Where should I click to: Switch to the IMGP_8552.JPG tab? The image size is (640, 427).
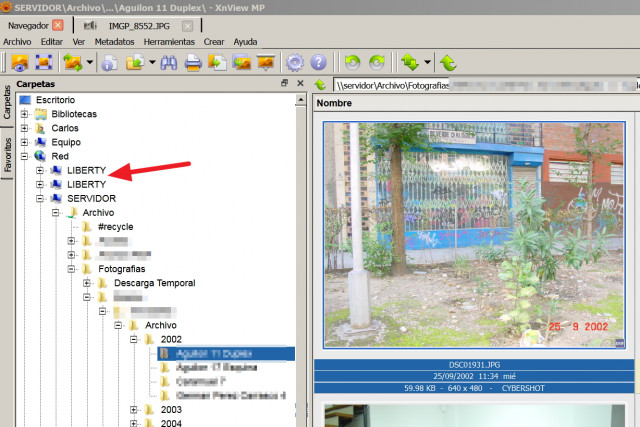pyautogui.click(x=139, y=26)
